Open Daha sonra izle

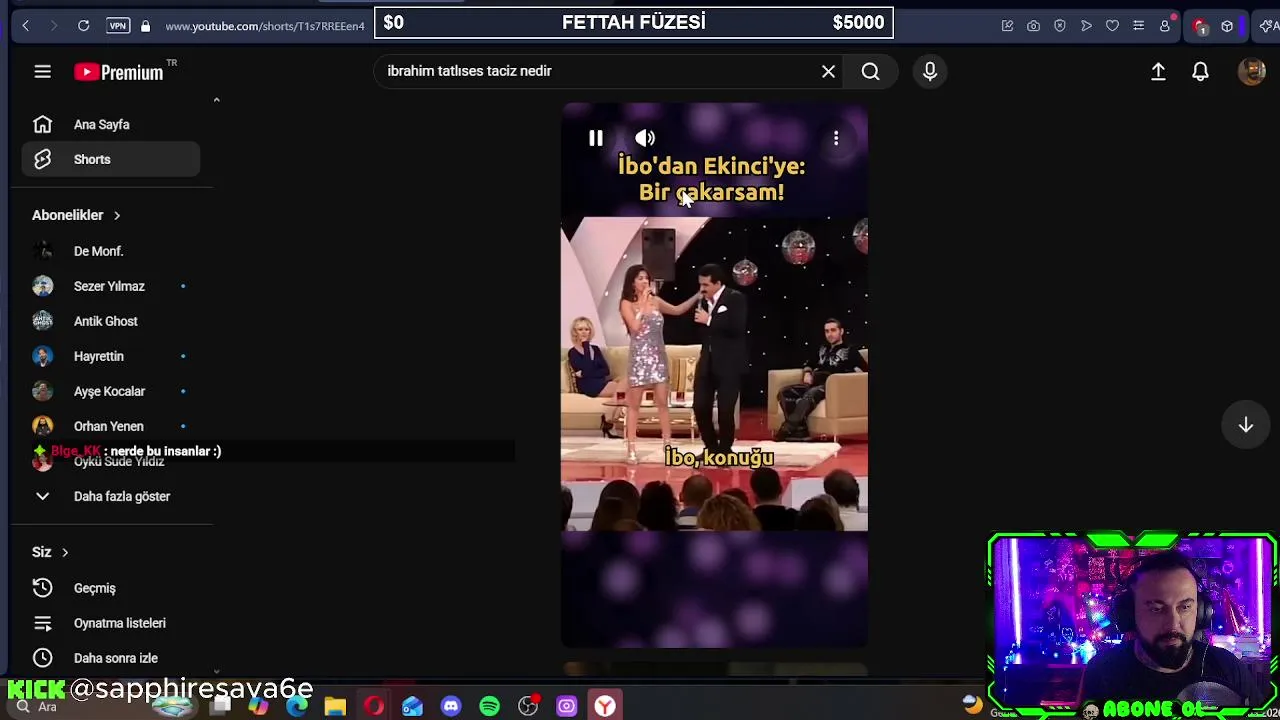(110, 658)
